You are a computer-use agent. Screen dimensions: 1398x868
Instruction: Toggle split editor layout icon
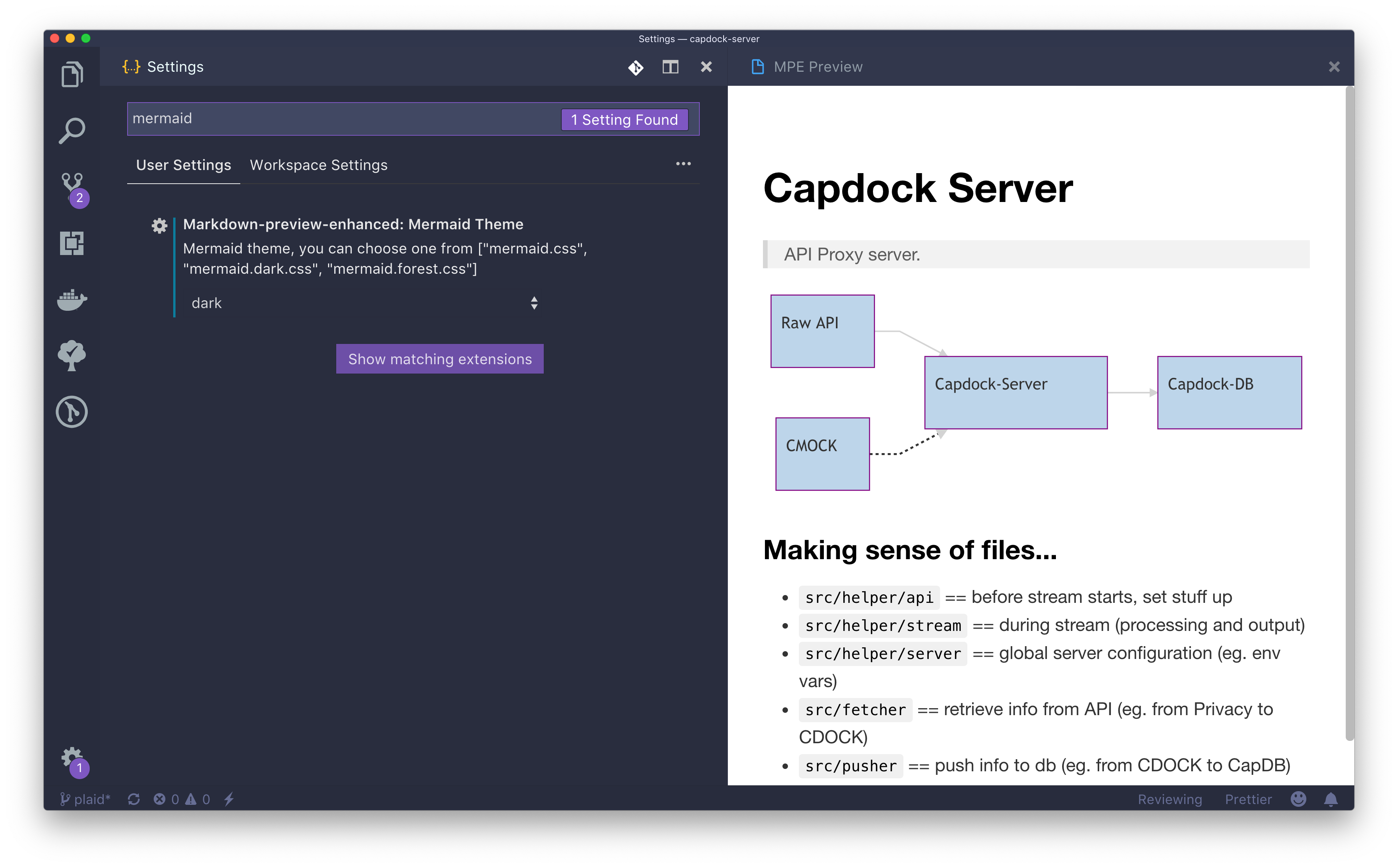[670, 67]
